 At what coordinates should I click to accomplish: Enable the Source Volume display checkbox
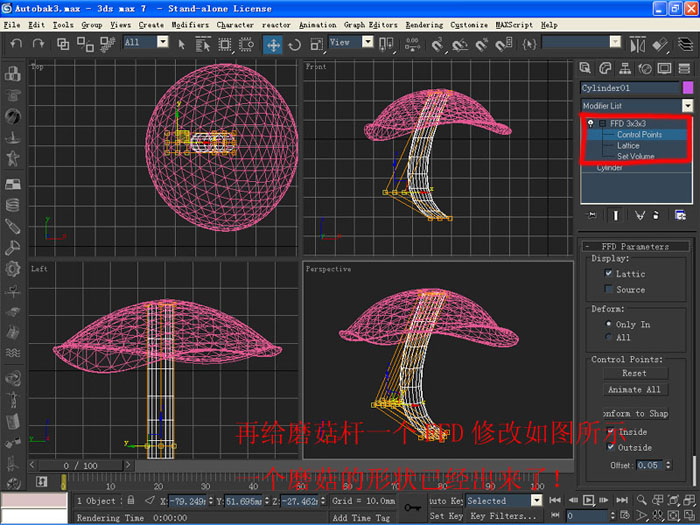[x=608, y=289]
